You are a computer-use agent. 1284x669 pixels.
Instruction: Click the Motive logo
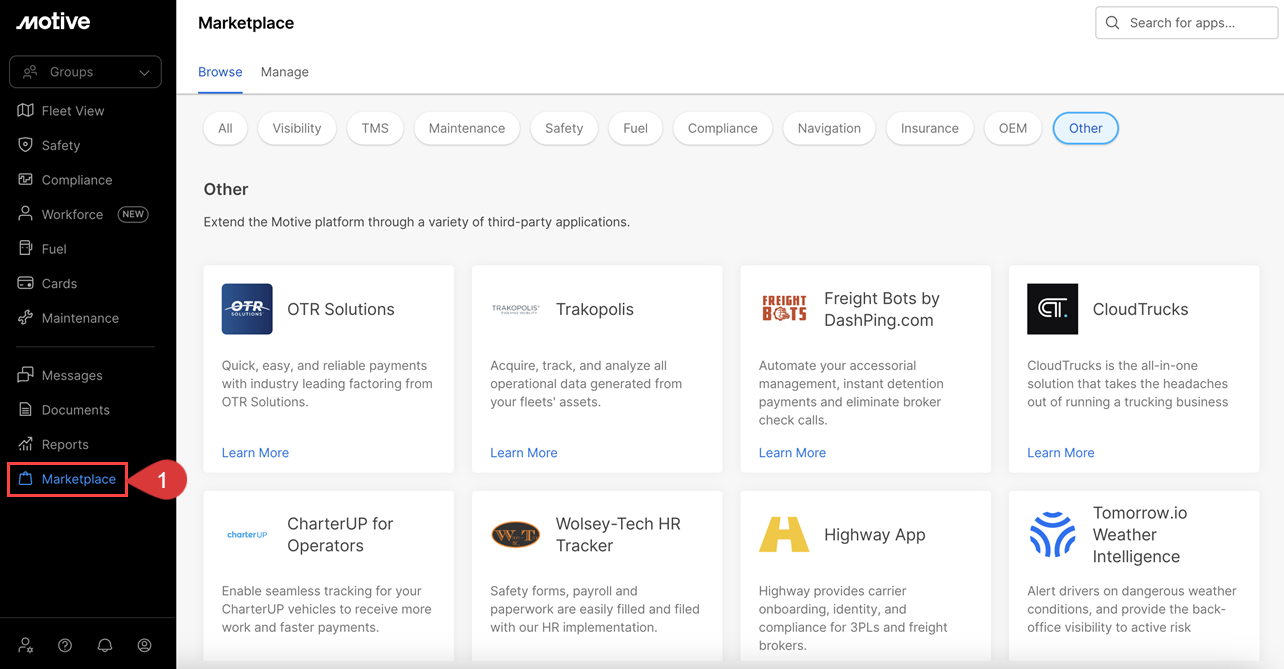[x=53, y=22]
